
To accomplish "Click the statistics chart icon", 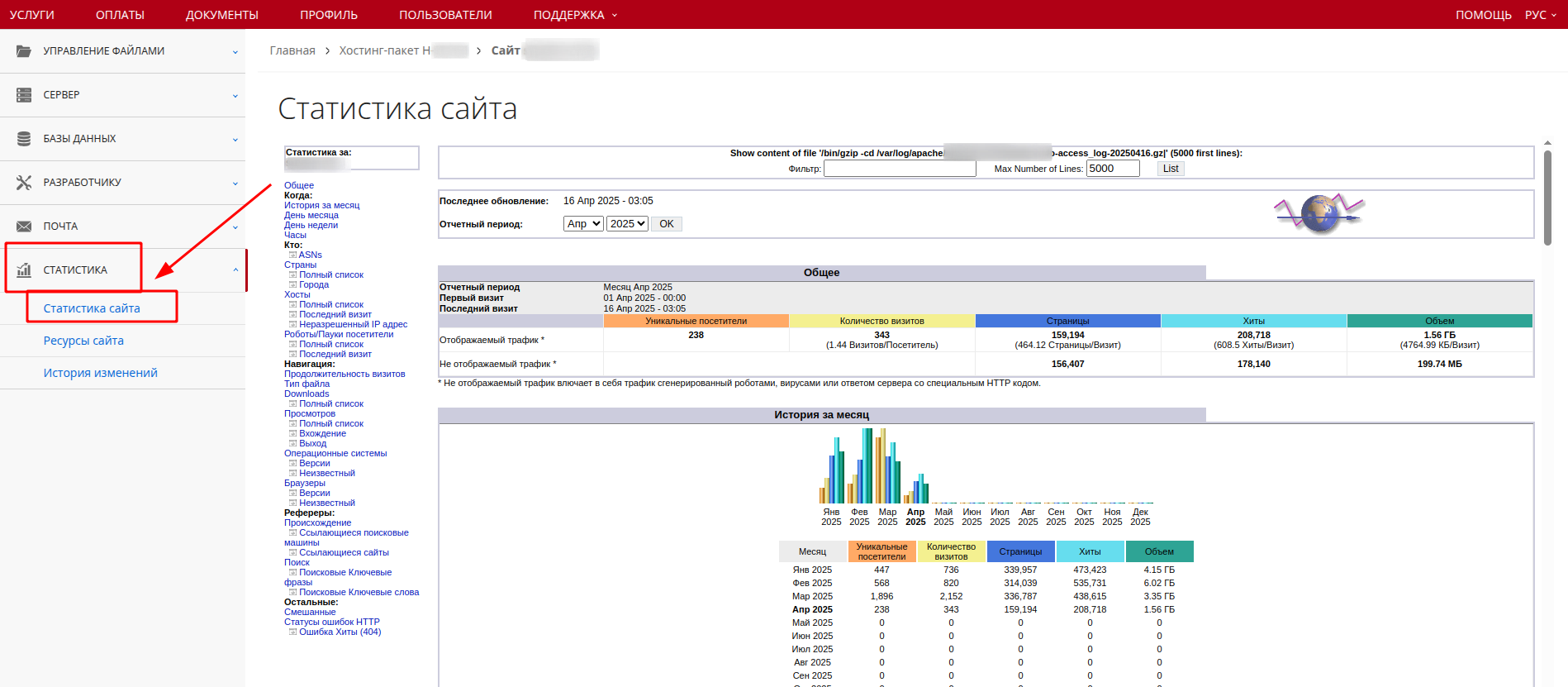I will click(24, 270).
